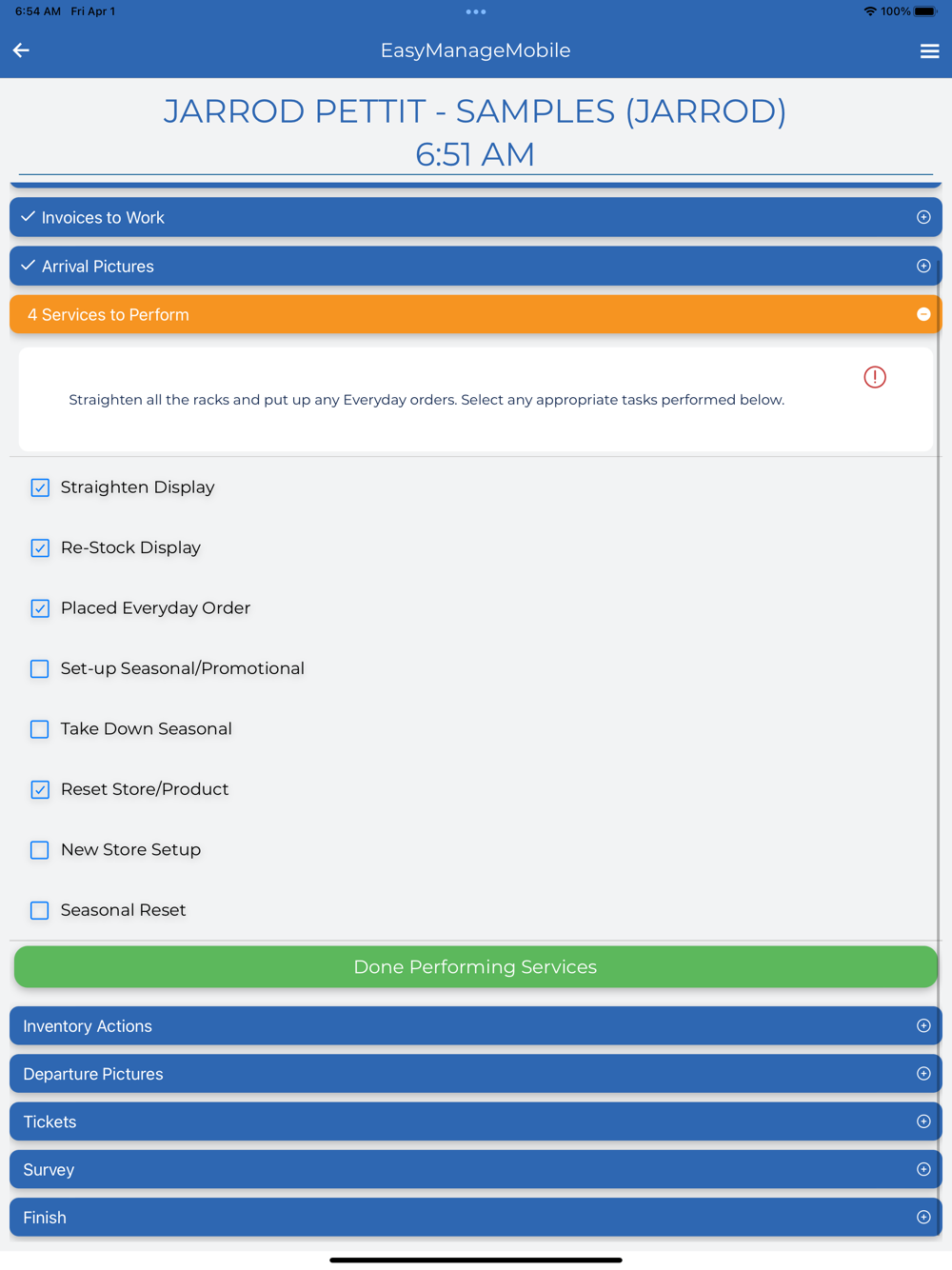Tap the back arrow icon
This screenshot has width=952, height=1270.
coord(21,50)
